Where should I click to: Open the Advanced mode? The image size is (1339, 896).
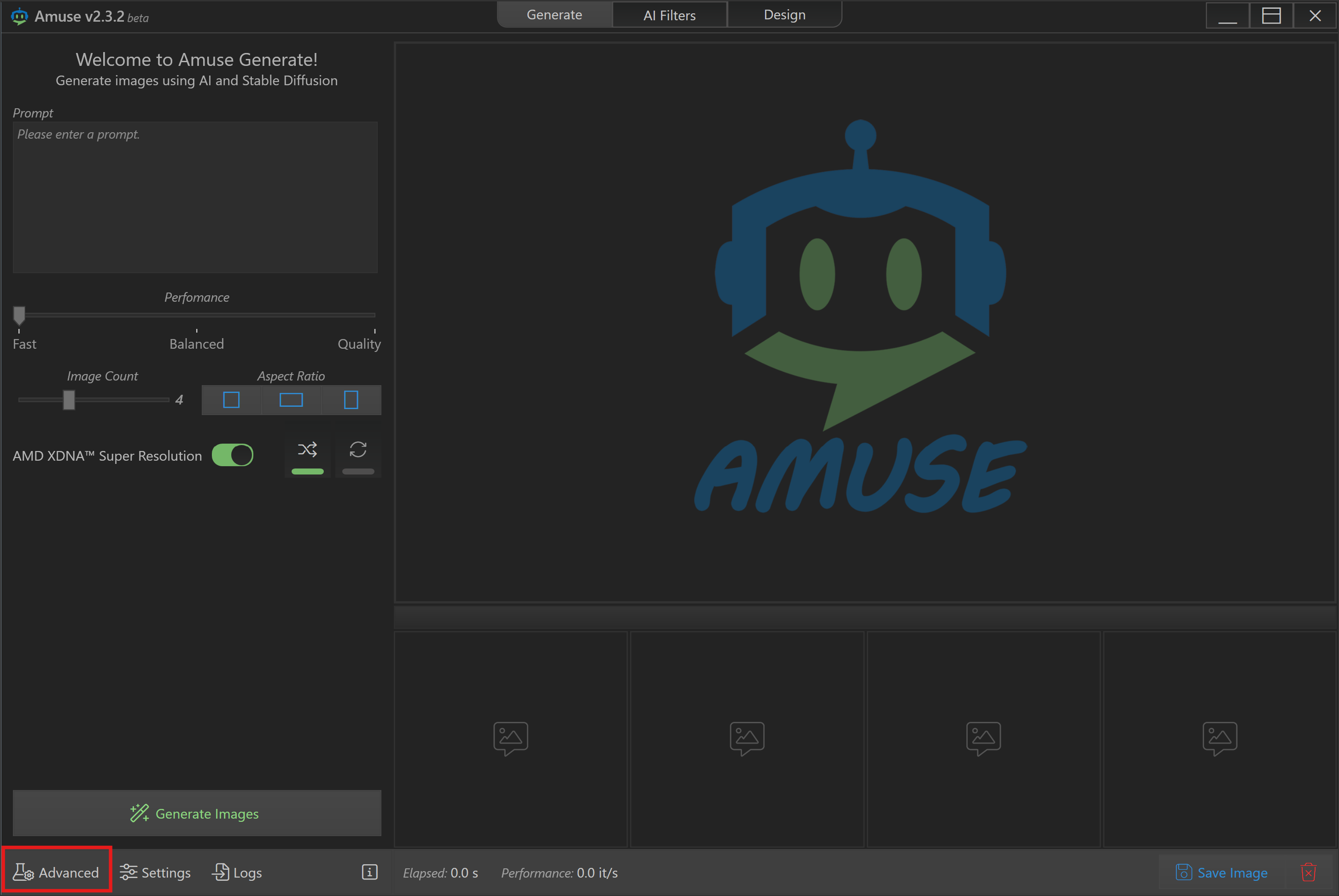(x=56, y=873)
